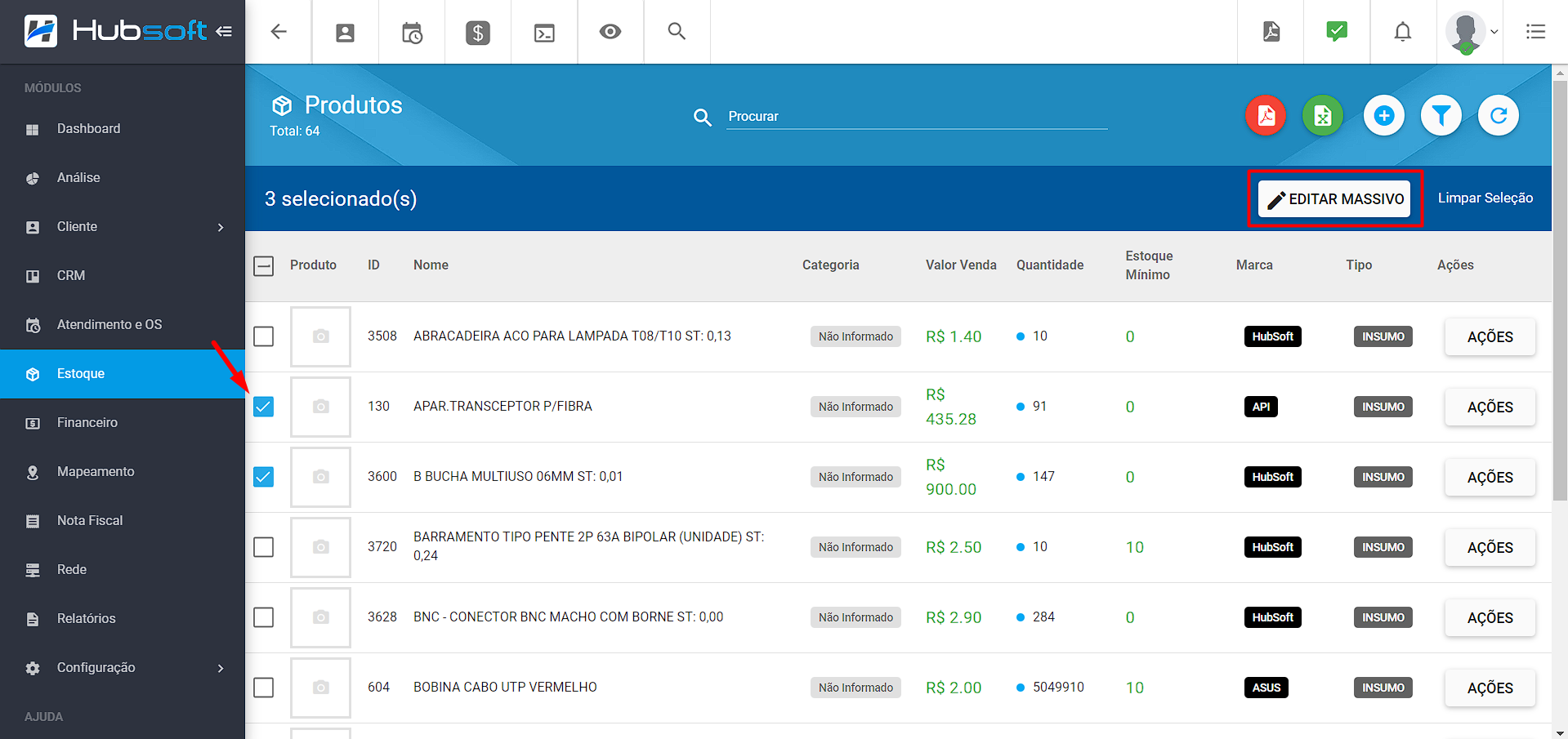This screenshot has width=1568, height=739.
Task: Sort by Nome column header
Action: tap(431, 265)
